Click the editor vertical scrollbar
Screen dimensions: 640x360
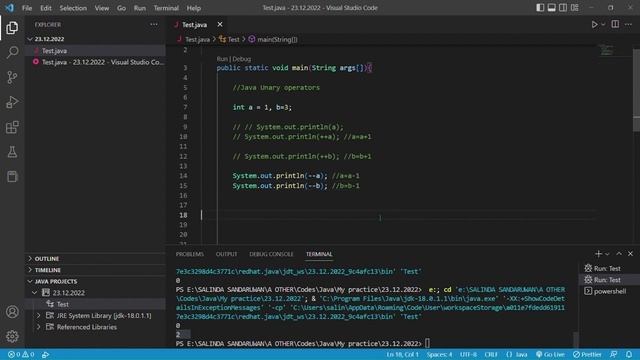(x=636, y=90)
